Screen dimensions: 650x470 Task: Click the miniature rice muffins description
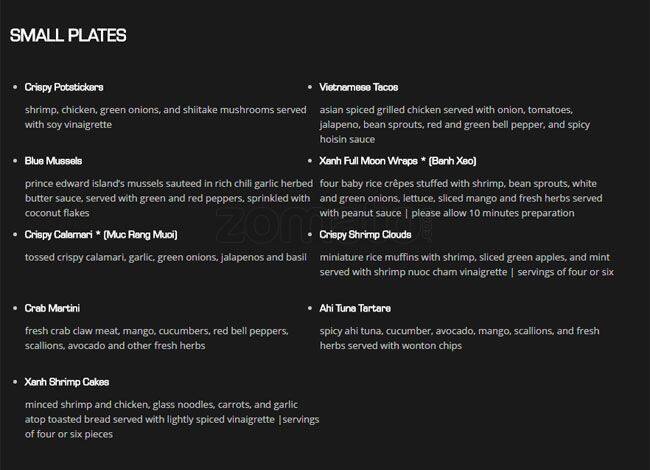(466, 264)
